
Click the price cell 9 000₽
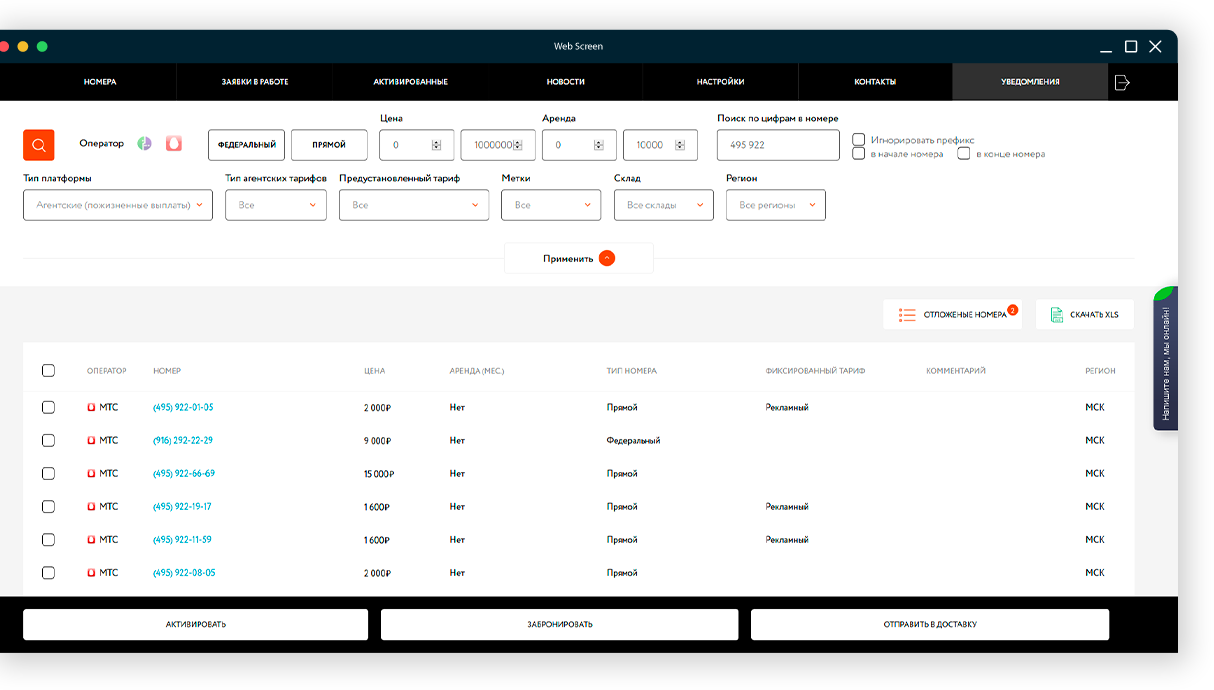[377, 441]
